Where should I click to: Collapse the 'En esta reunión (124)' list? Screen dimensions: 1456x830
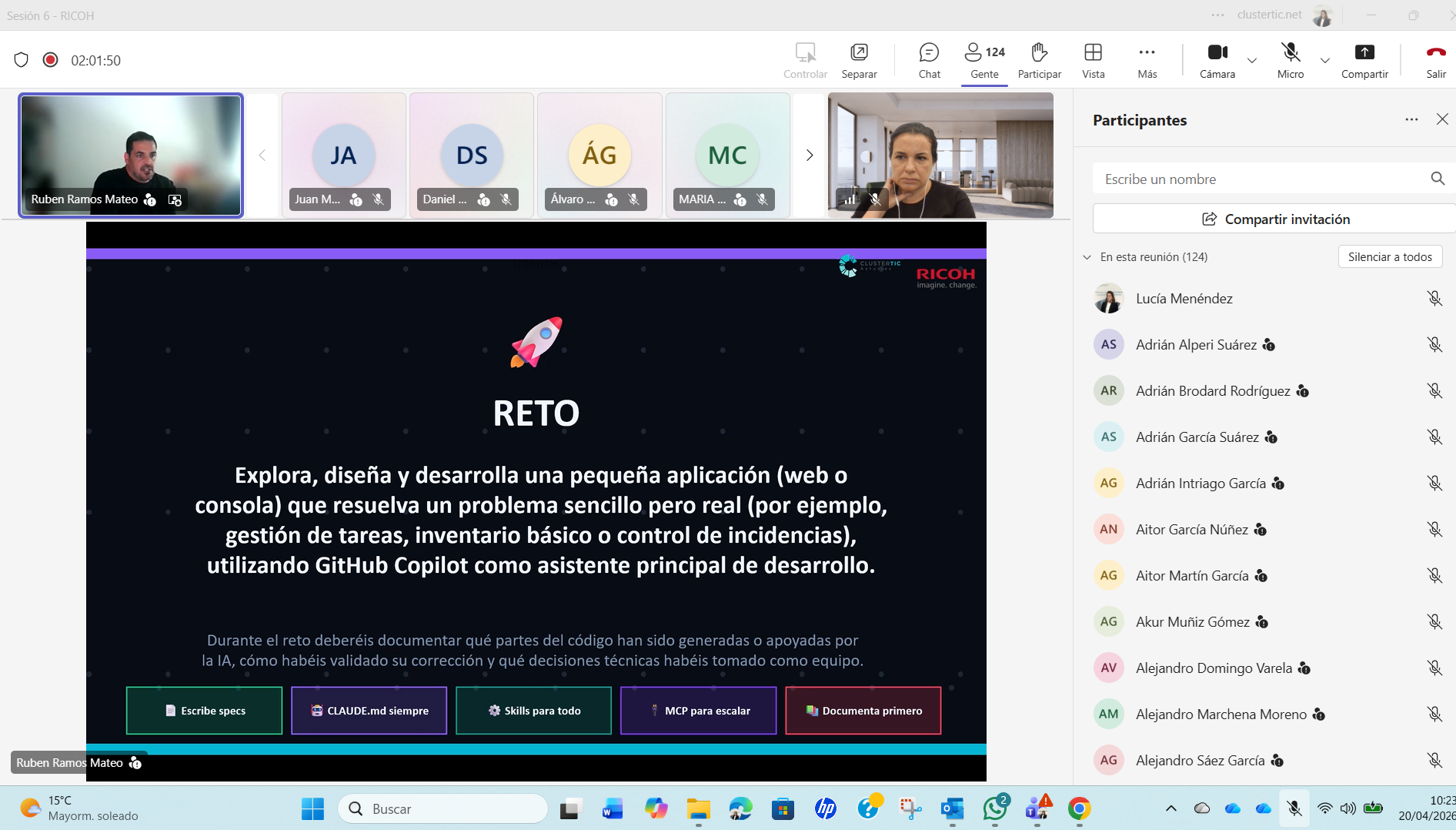click(x=1087, y=257)
